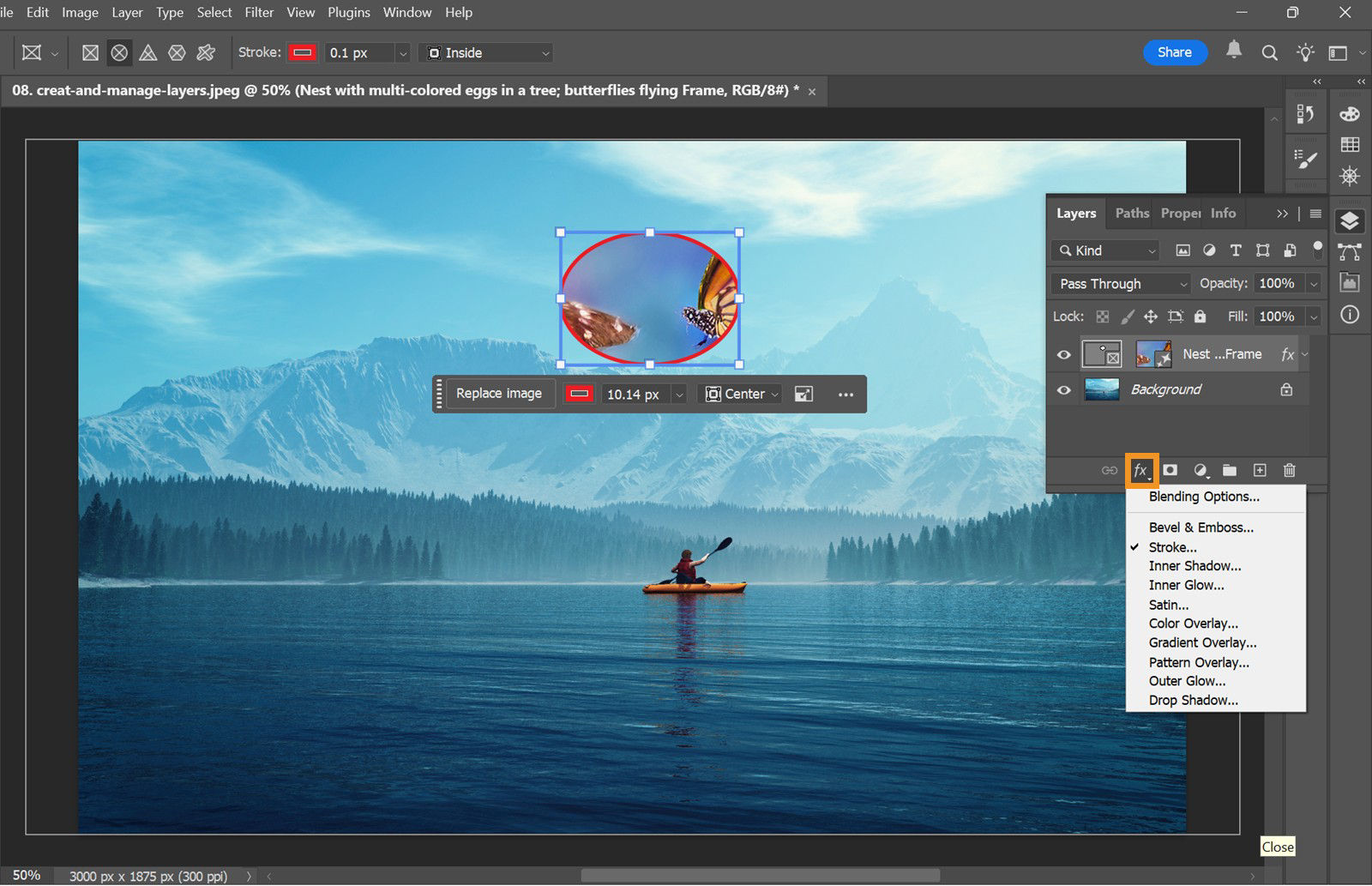The width and height of the screenshot is (1372, 886).
Task: Click the red stroke color swatch
Action: (302, 52)
